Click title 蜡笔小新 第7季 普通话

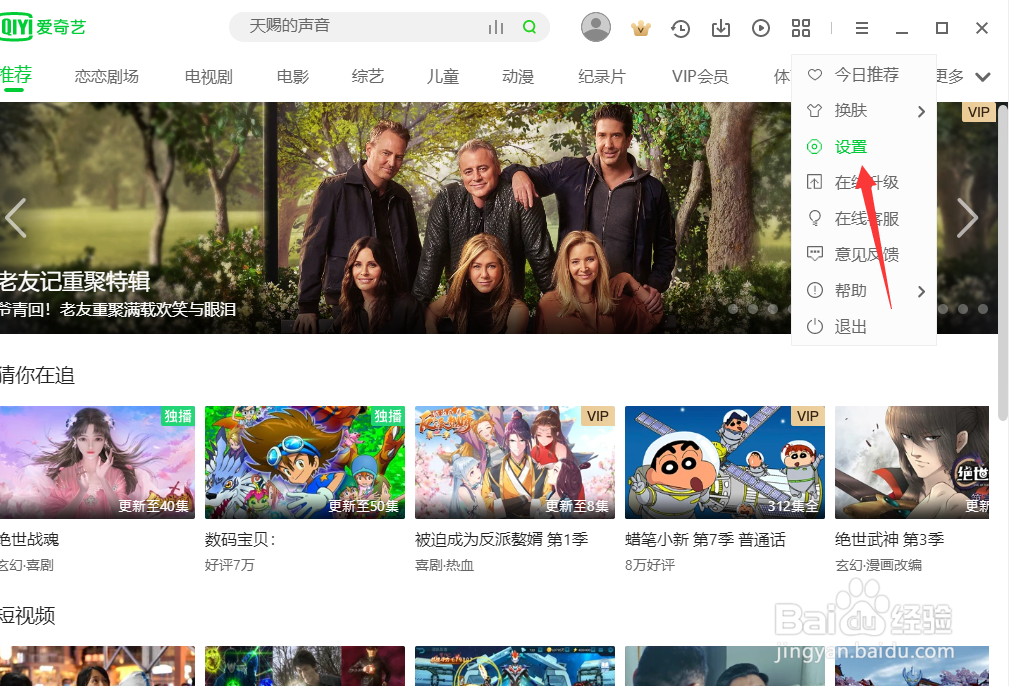pos(705,539)
